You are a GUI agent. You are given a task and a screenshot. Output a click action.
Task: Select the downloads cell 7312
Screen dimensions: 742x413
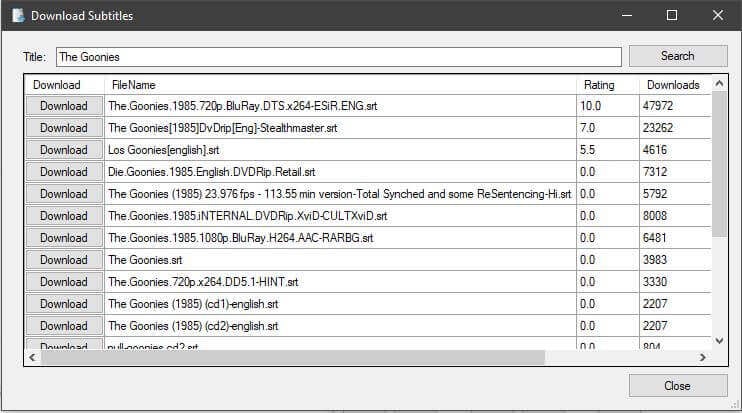[675, 172]
